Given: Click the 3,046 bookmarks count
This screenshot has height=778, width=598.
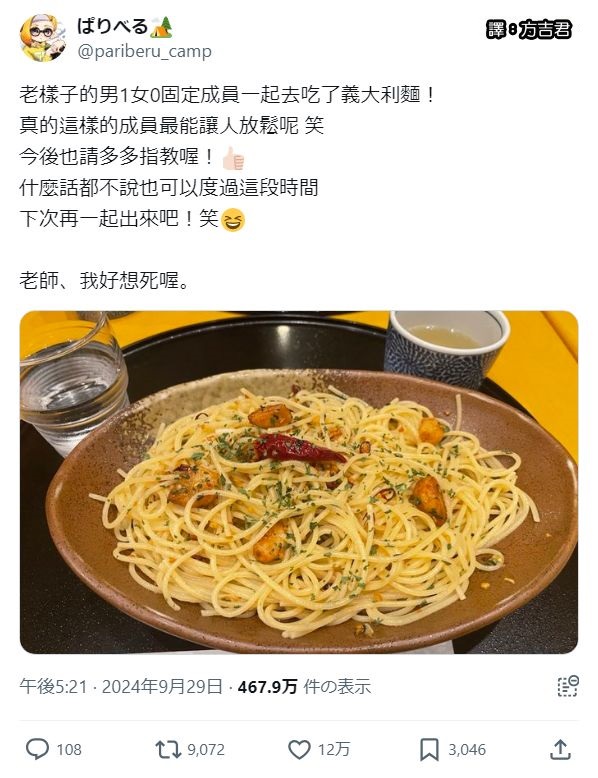Looking at the screenshot, I should [x=467, y=750].
